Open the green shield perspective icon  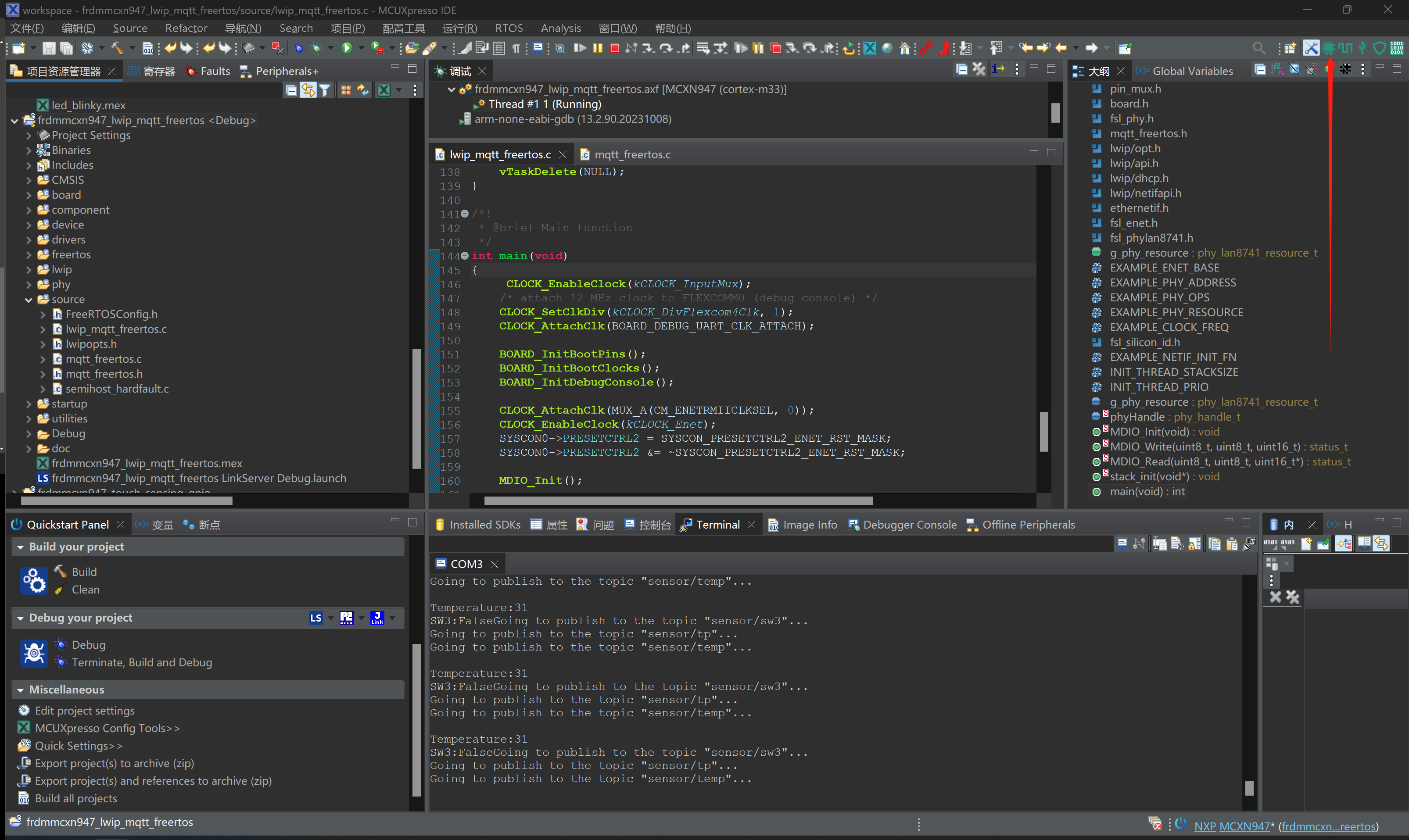(1380, 48)
